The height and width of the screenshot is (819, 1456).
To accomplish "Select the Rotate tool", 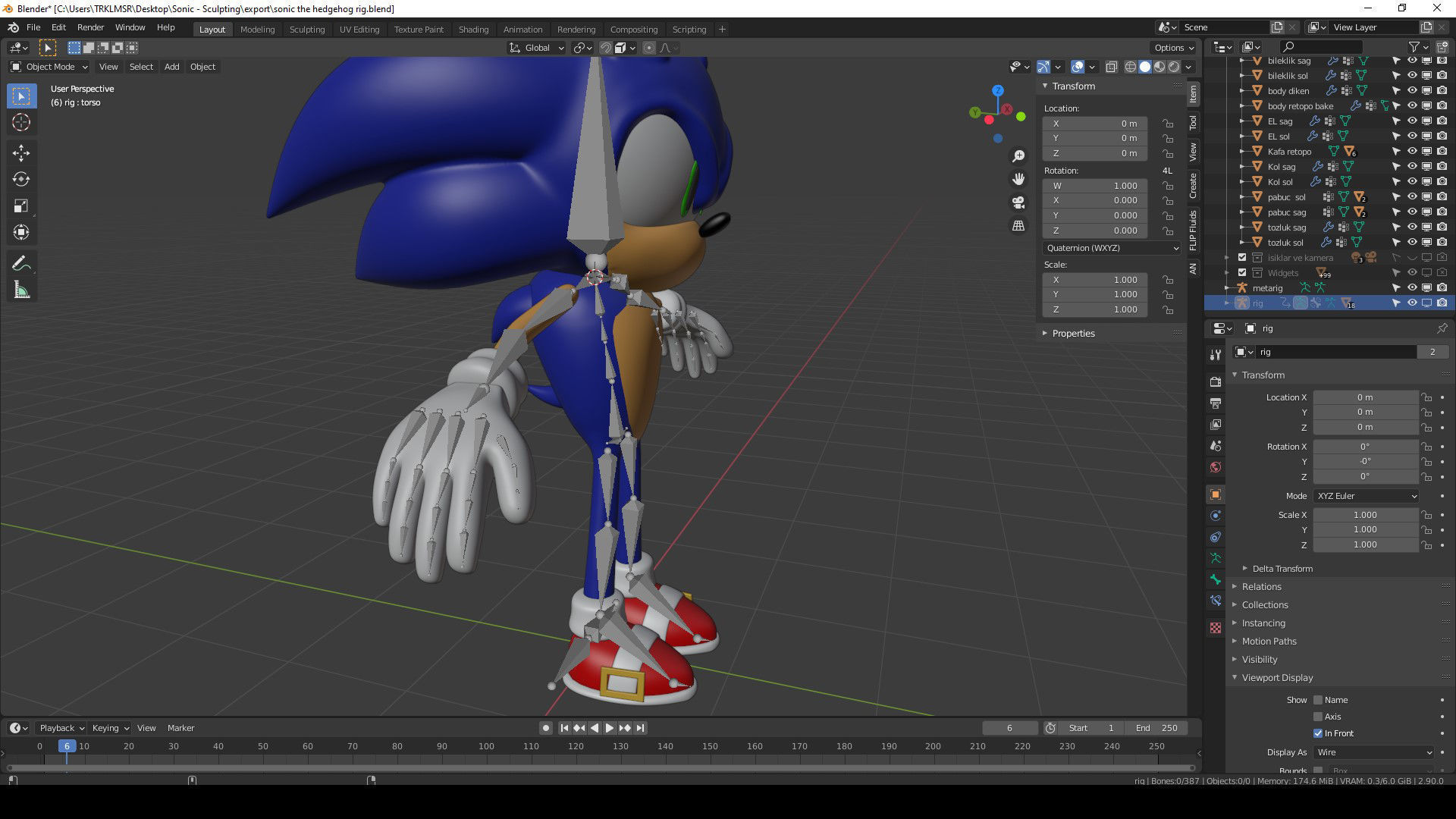I will click(21, 179).
